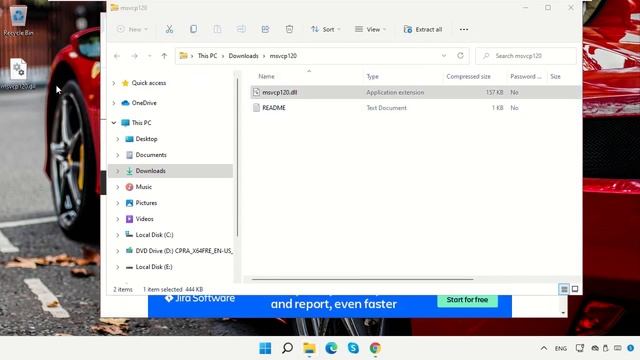Click Downloads breadcrumb in address bar
Image resolution: width=640 pixels, height=360 pixels.
point(243,56)
